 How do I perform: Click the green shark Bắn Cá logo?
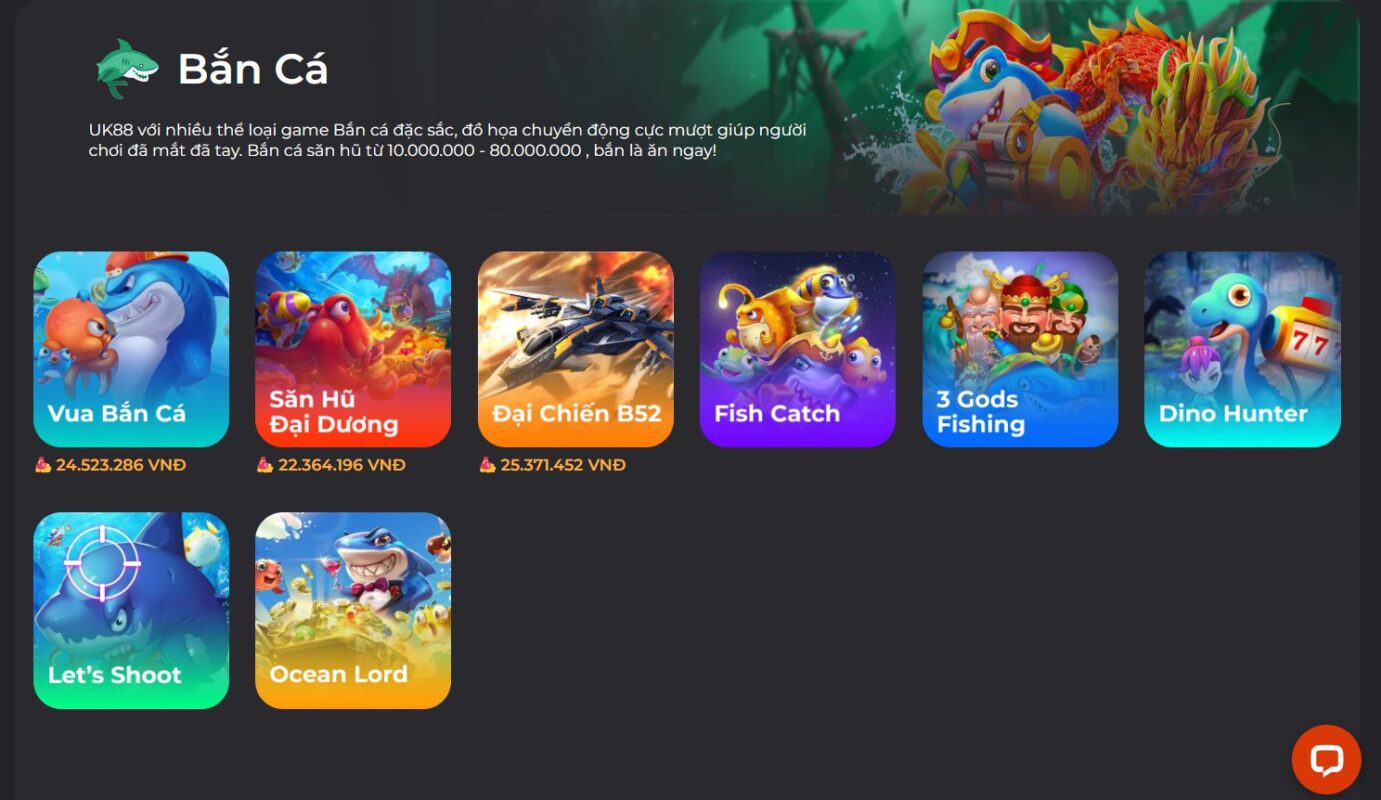(x=128, y=69)
